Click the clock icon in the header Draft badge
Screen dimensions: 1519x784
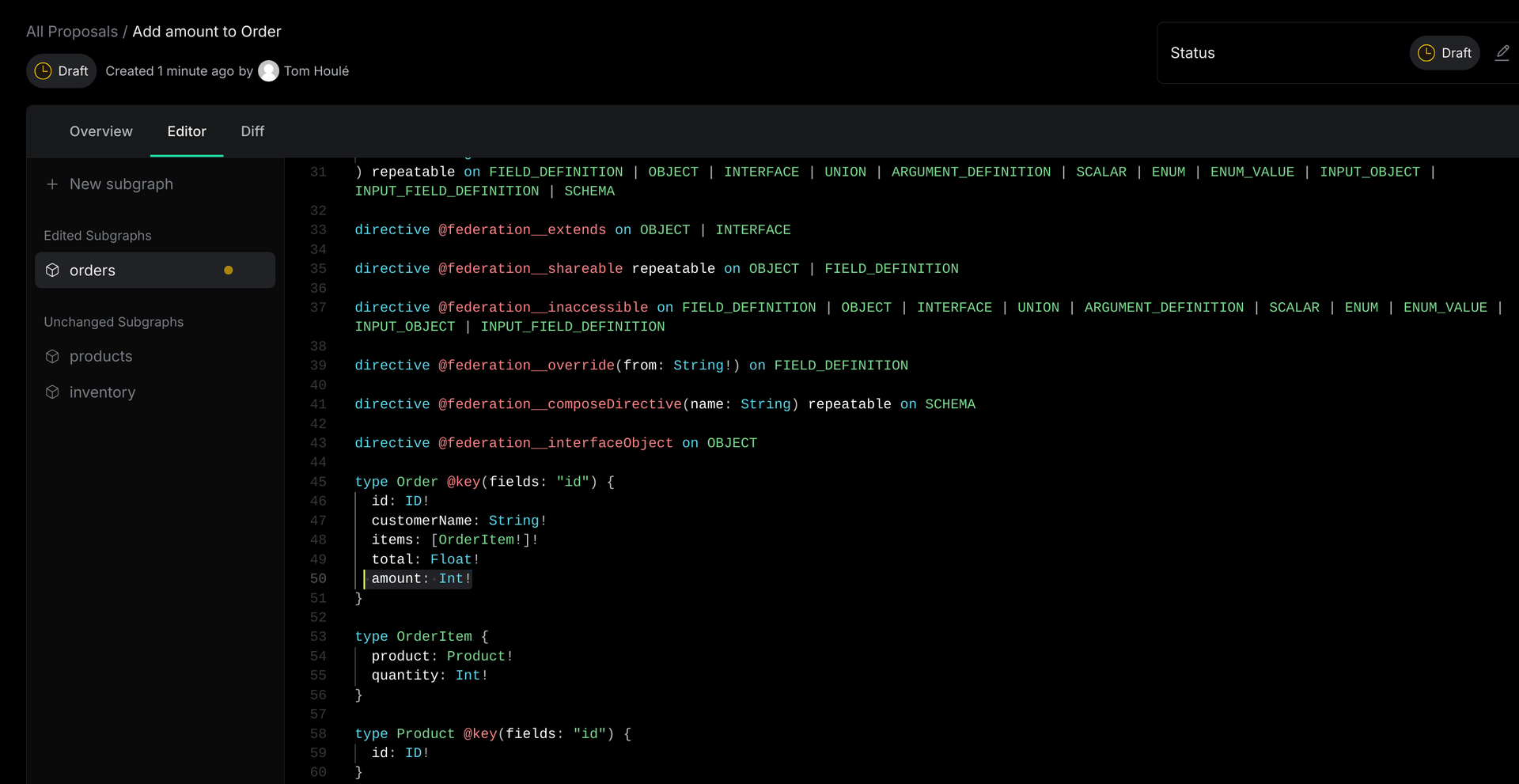43,71
